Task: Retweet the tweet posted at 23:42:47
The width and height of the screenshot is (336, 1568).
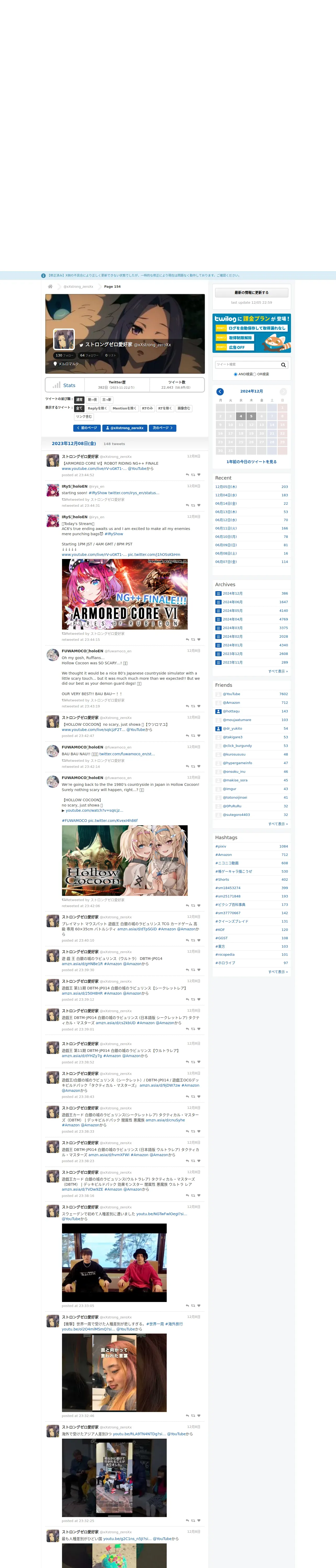Action: [193, 736]
